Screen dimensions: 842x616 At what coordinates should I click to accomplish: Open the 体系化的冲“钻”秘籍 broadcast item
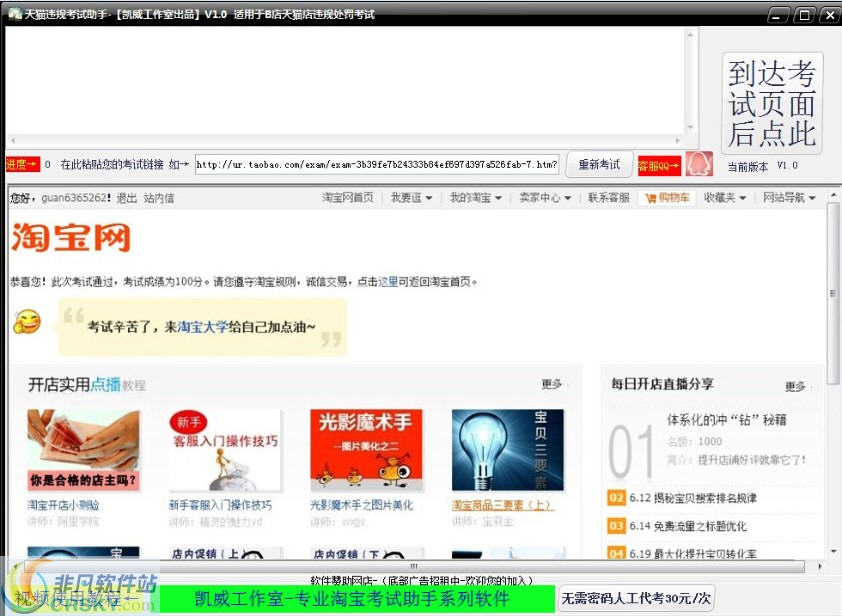tap(727, 419)
